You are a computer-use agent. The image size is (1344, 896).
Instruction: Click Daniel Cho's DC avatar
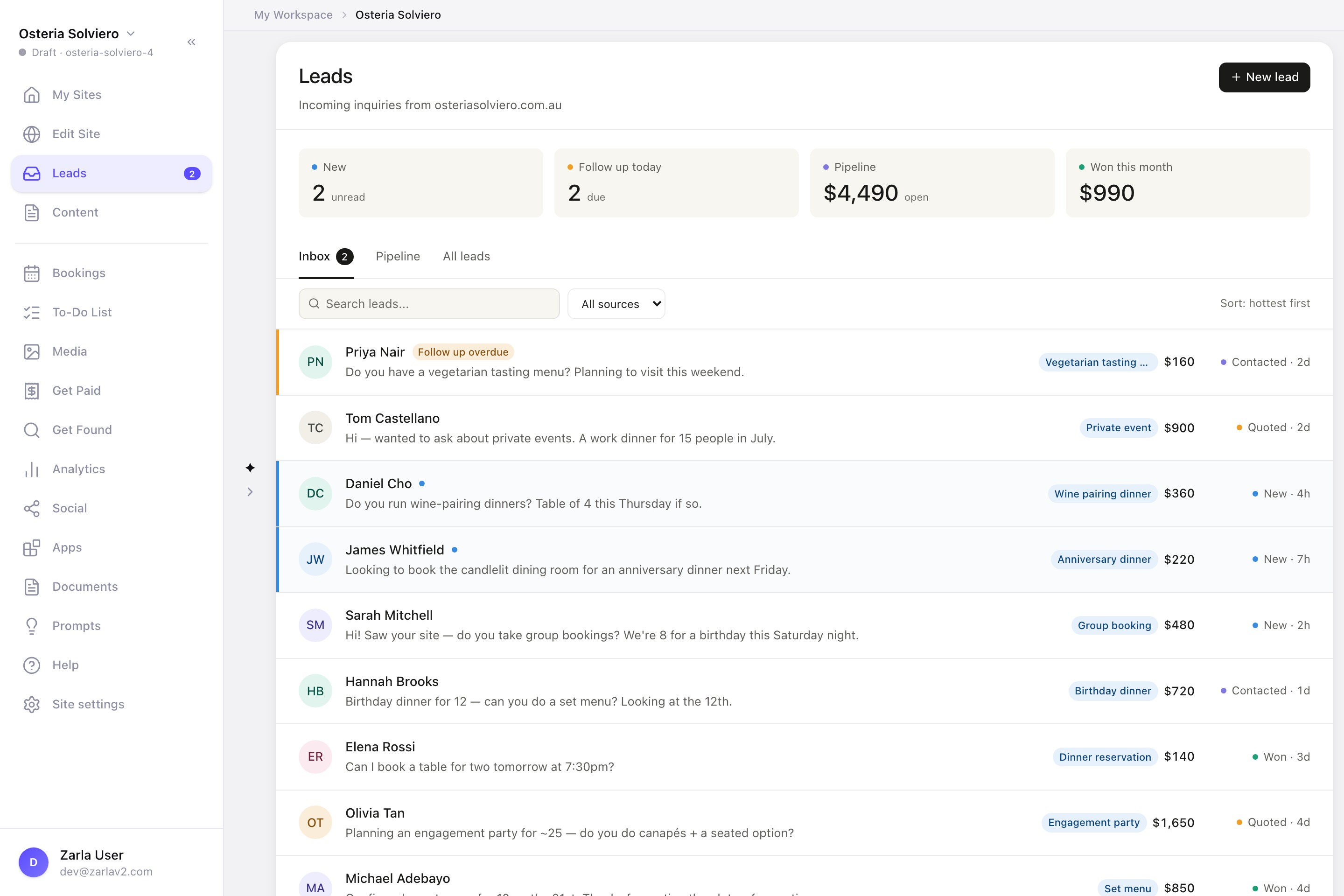[x=315, y=493]
